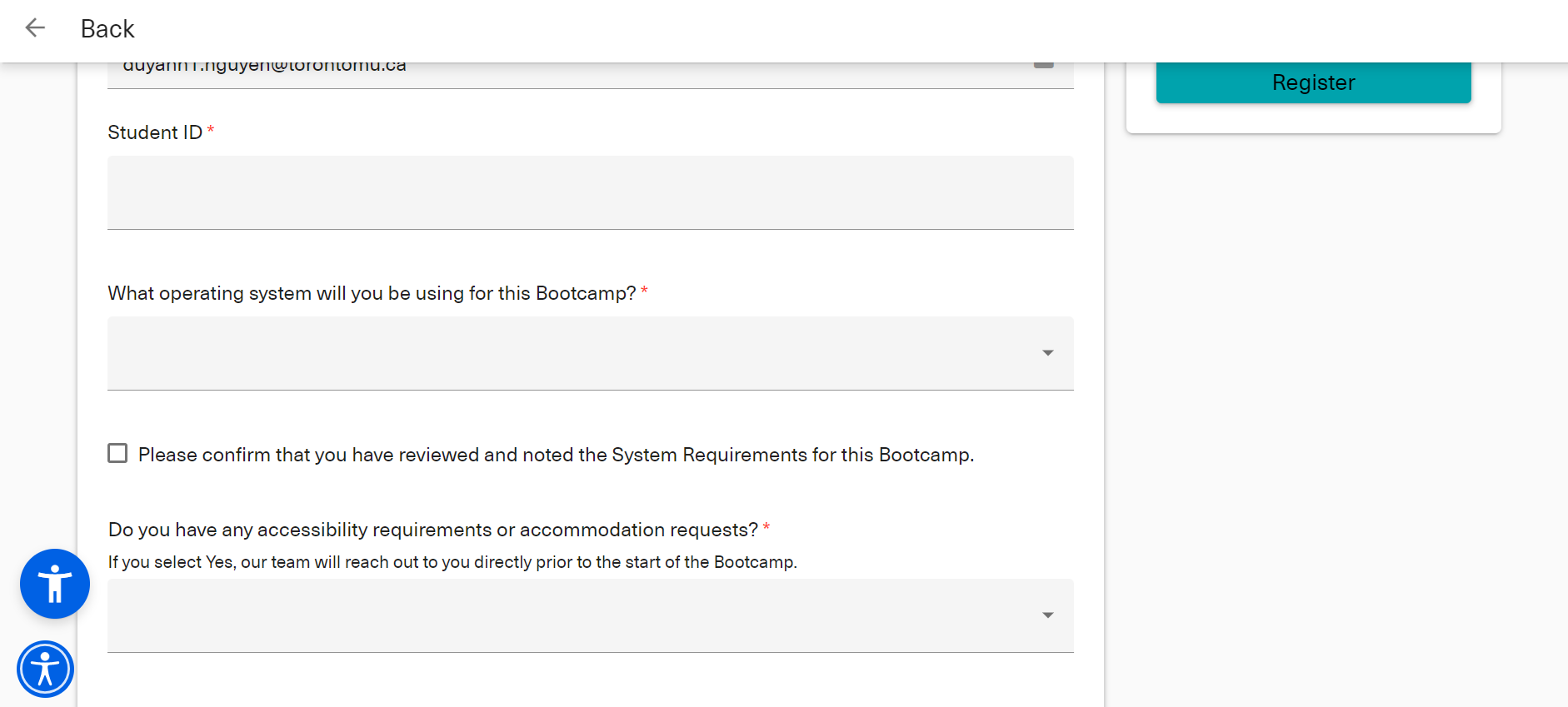Screen dimensions: 1568x707
Task: Expand the operating system dropdown arrow
Action: 1047,353
